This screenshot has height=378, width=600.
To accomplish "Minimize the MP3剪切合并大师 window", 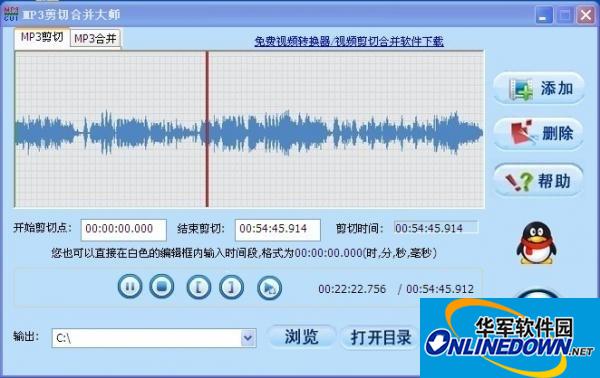I will 543,15.
